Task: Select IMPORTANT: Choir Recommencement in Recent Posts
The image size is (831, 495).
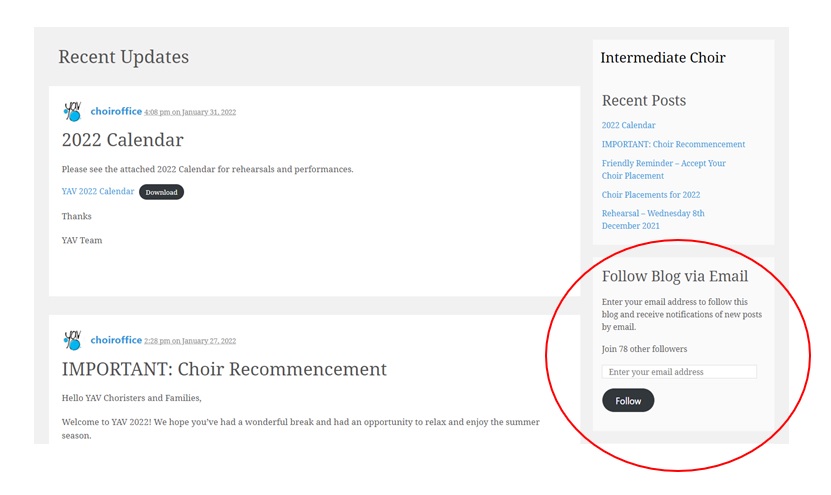Action: 673,144
